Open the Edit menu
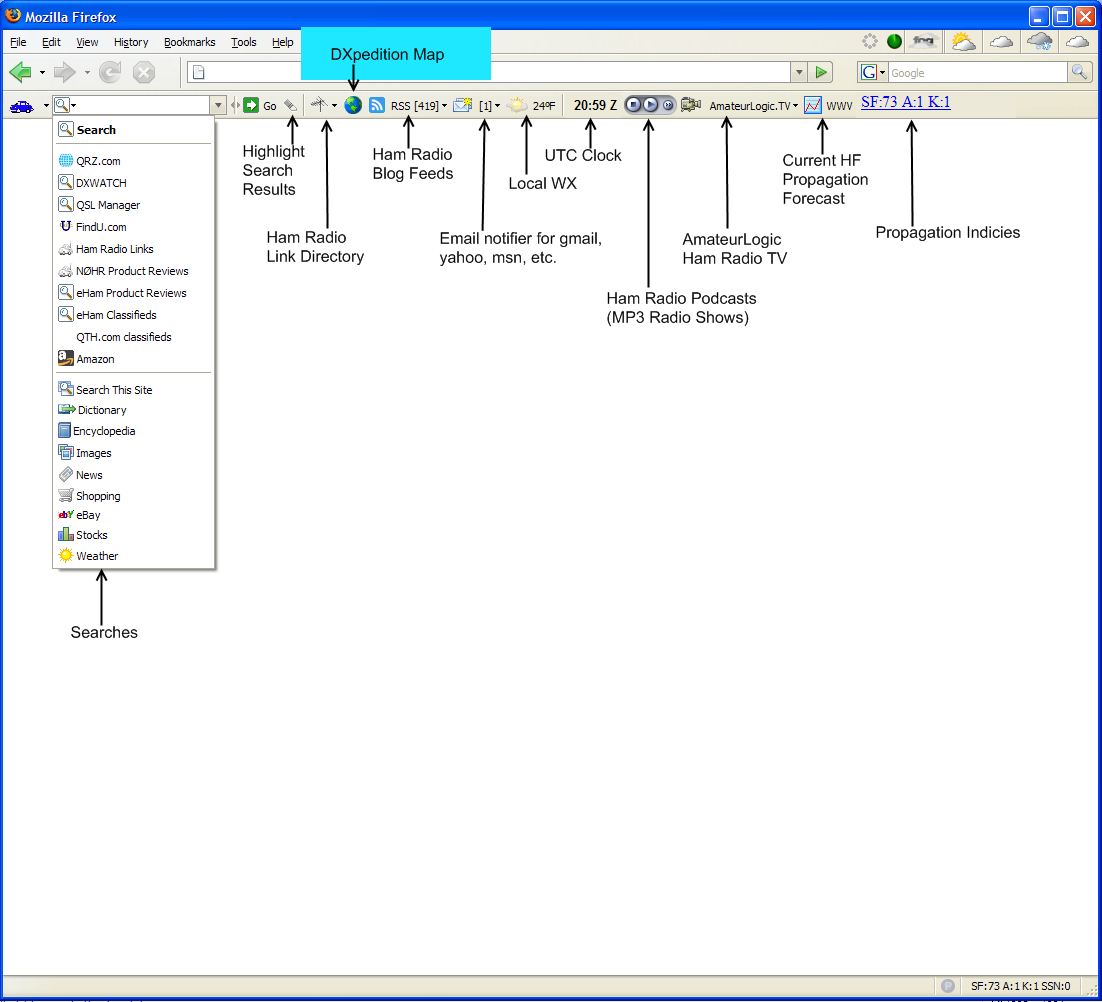The width and height of the screenshot is (1102, 1002). tap(51, 42)
